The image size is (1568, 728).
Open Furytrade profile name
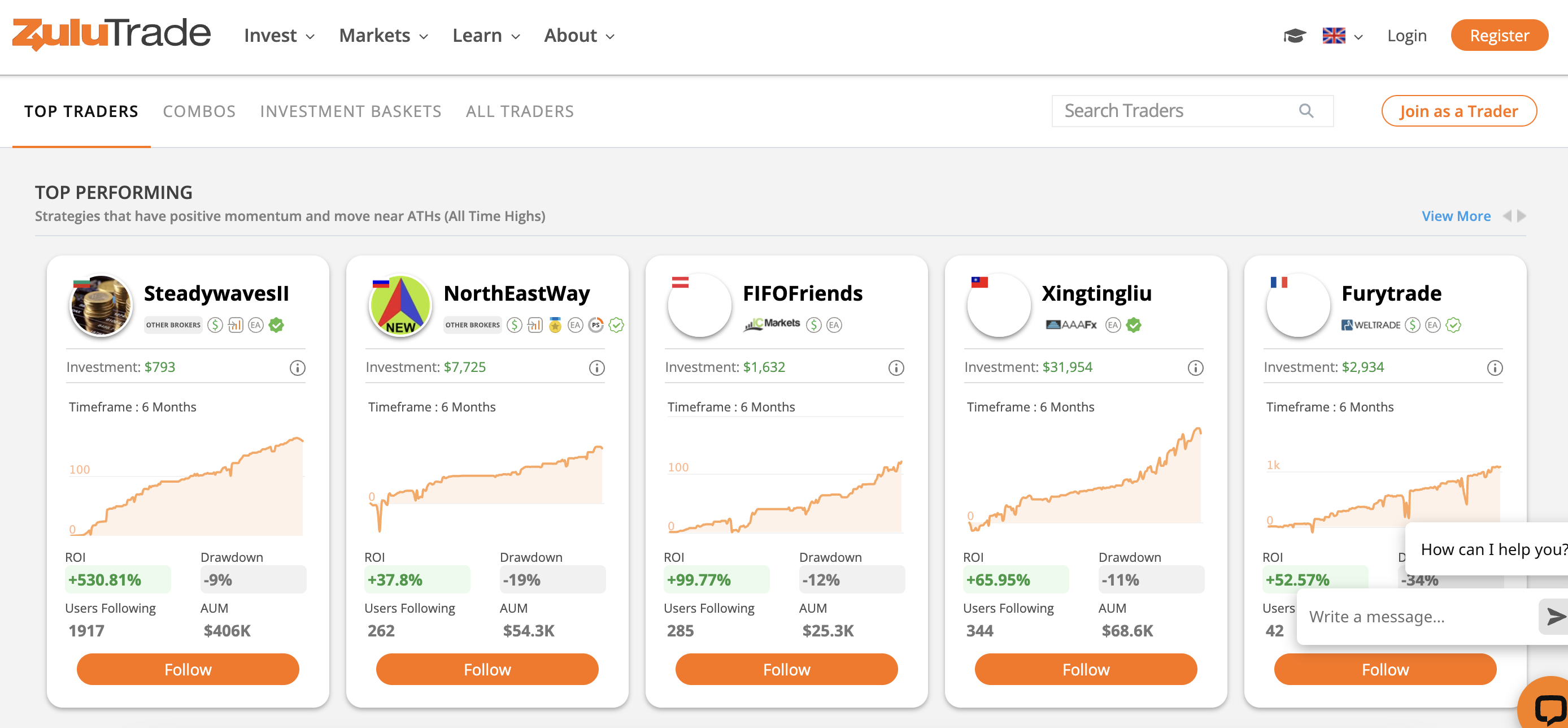(1391, 293)
